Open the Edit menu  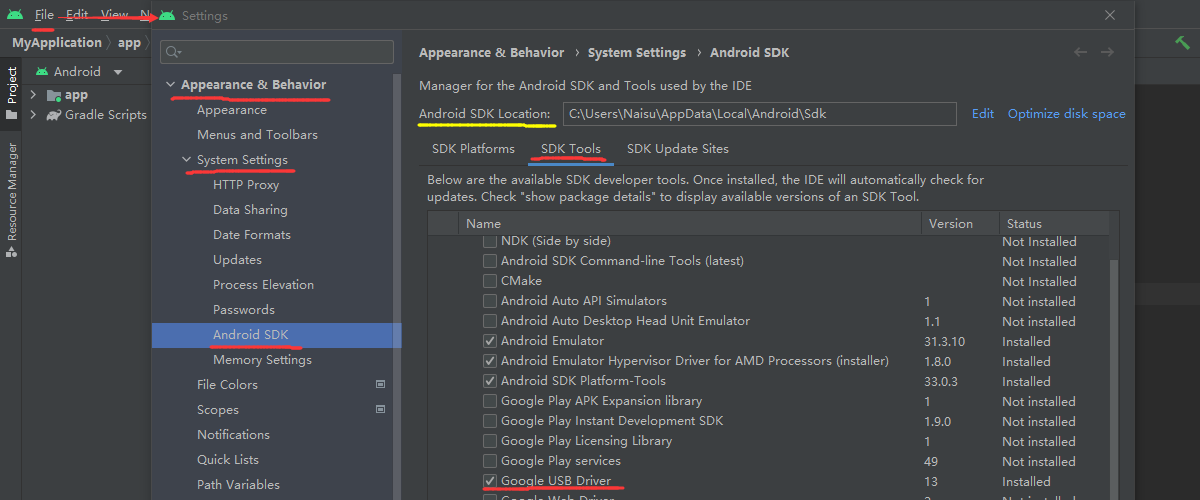(77, 15)
